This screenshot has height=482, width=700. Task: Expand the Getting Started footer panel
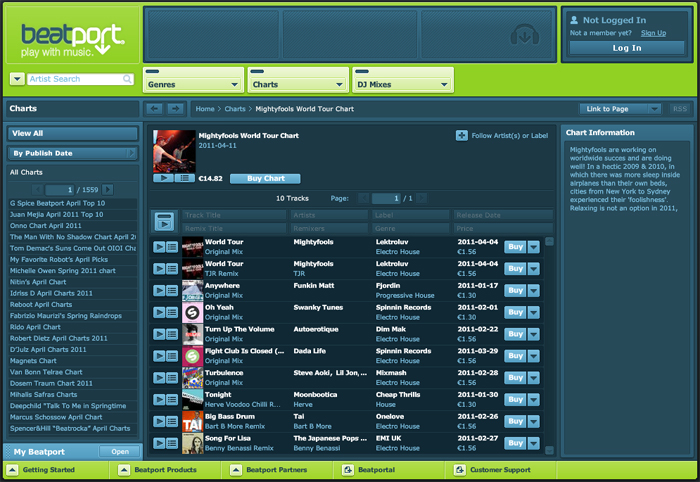(13, 470)
